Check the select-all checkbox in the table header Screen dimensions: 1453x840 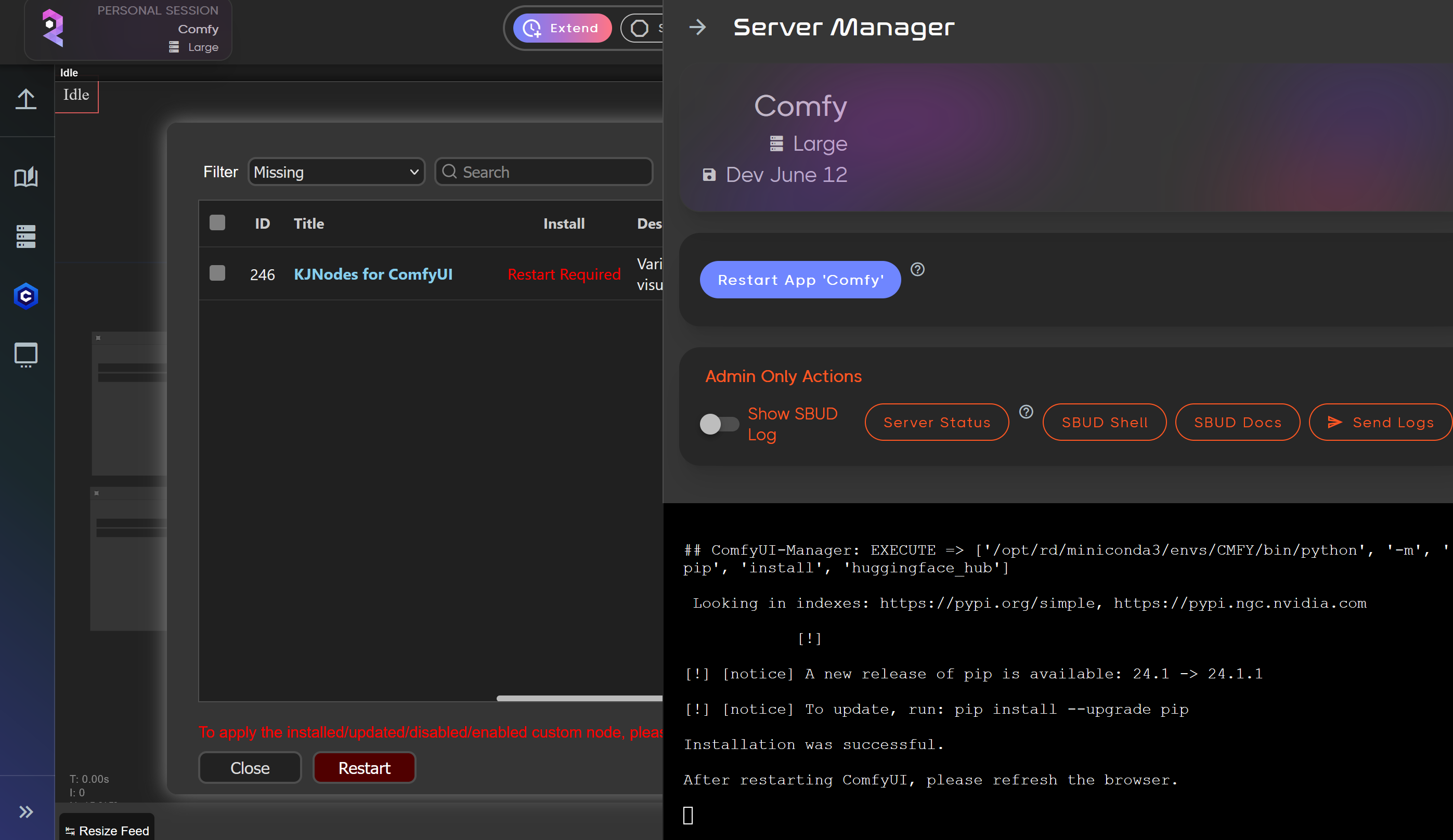point(217,223)
